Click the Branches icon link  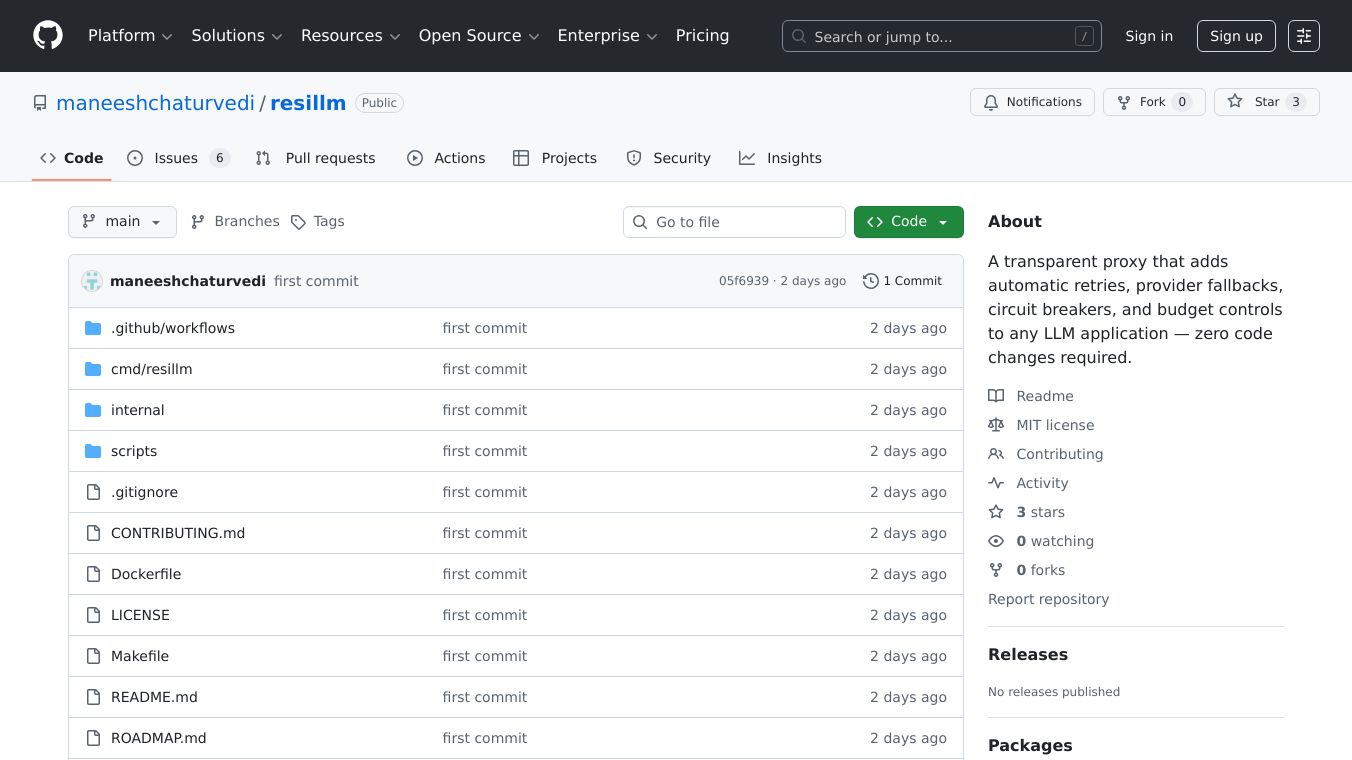coord(198,222)
